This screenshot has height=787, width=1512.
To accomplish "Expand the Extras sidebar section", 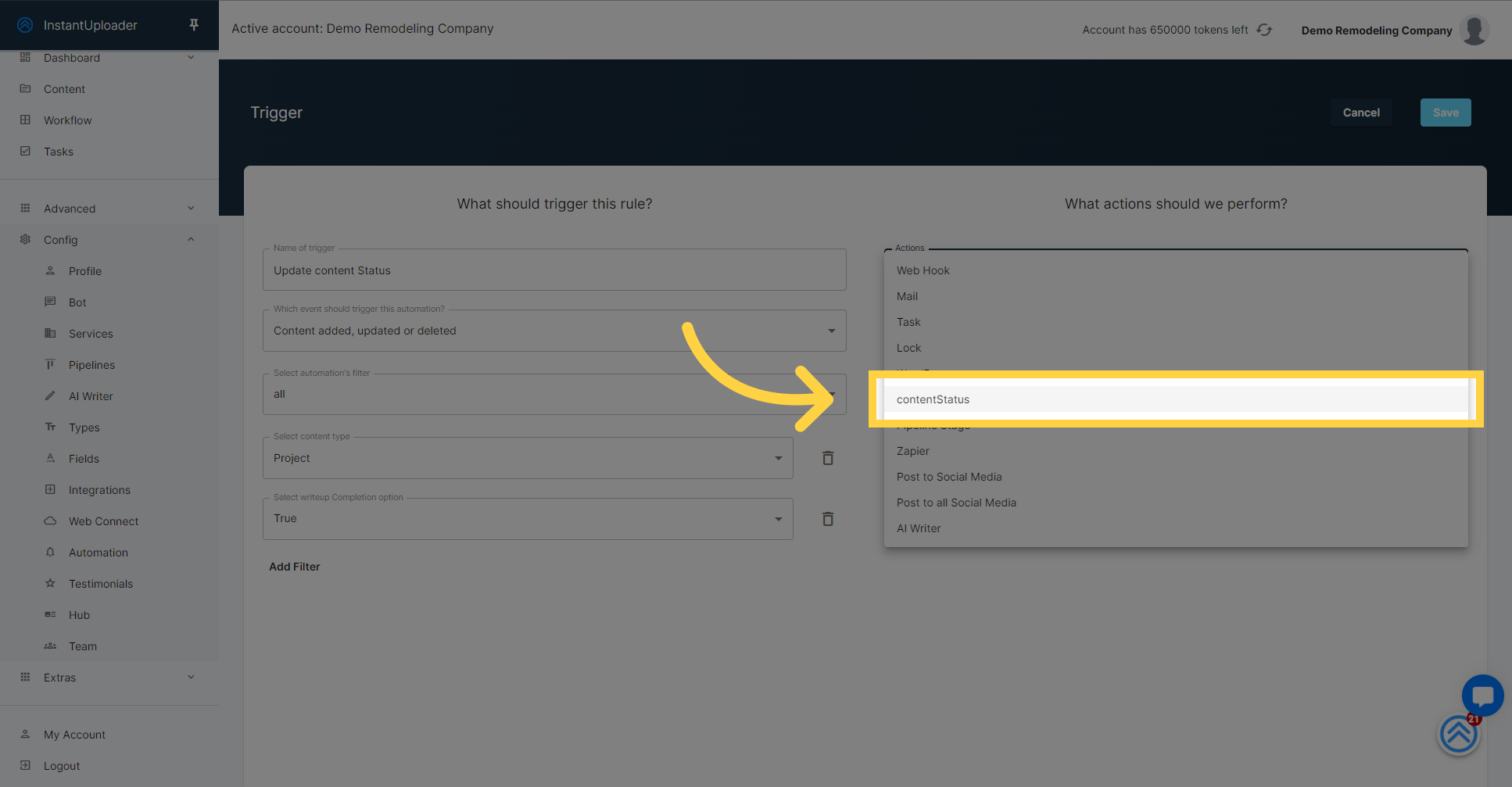I will (x=109, y=678).
